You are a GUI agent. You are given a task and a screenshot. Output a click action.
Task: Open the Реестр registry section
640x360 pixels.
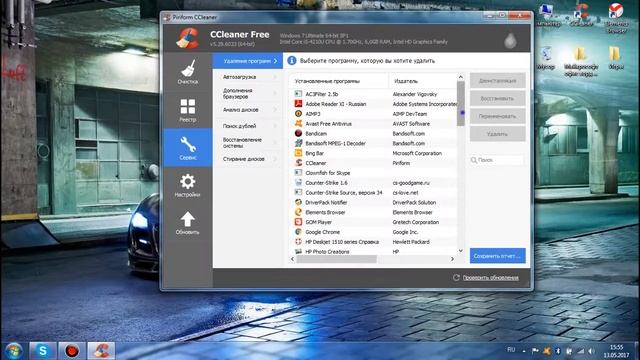pos(188,109)
